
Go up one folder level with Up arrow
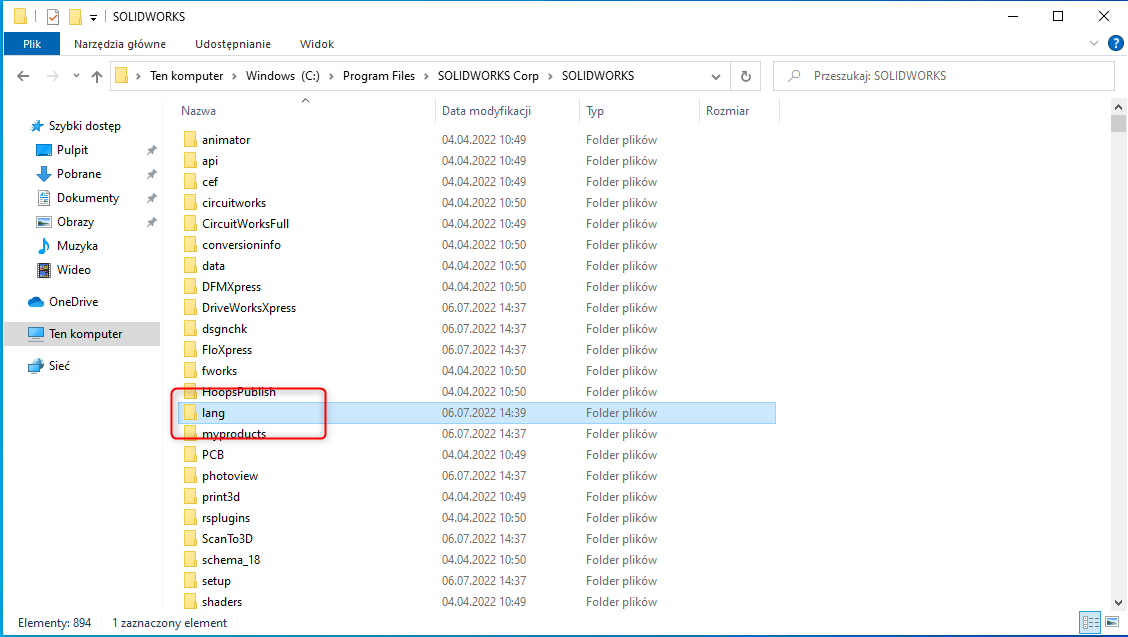(x=96, y=76)
